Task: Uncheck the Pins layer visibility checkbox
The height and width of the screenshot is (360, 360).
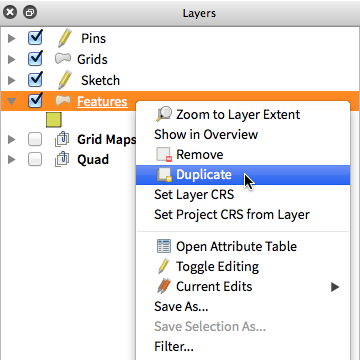Action: 35,38
